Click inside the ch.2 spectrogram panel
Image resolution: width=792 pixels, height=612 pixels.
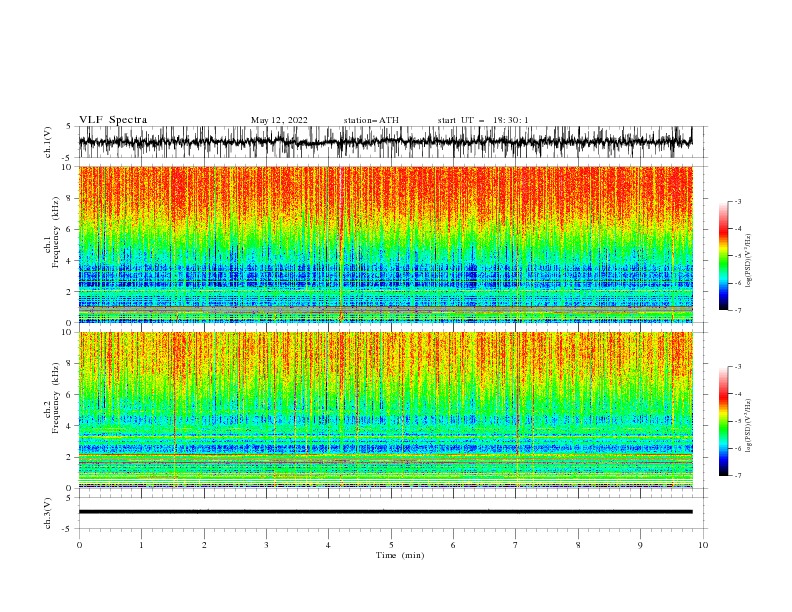click(x=385, y=410)
